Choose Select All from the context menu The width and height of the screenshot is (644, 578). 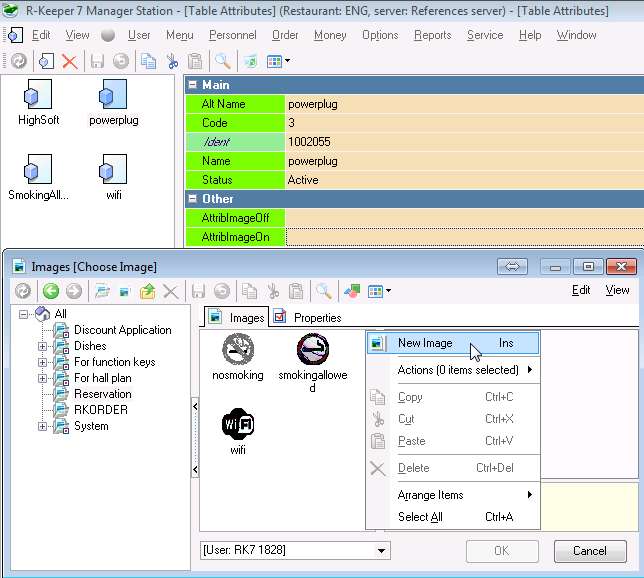[x=453, y=517]
